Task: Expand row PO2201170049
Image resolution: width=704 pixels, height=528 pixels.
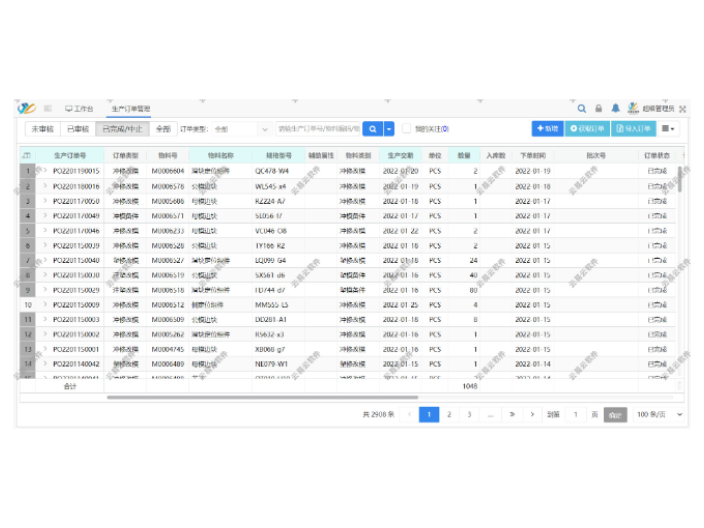Action: tap(45, 215)
